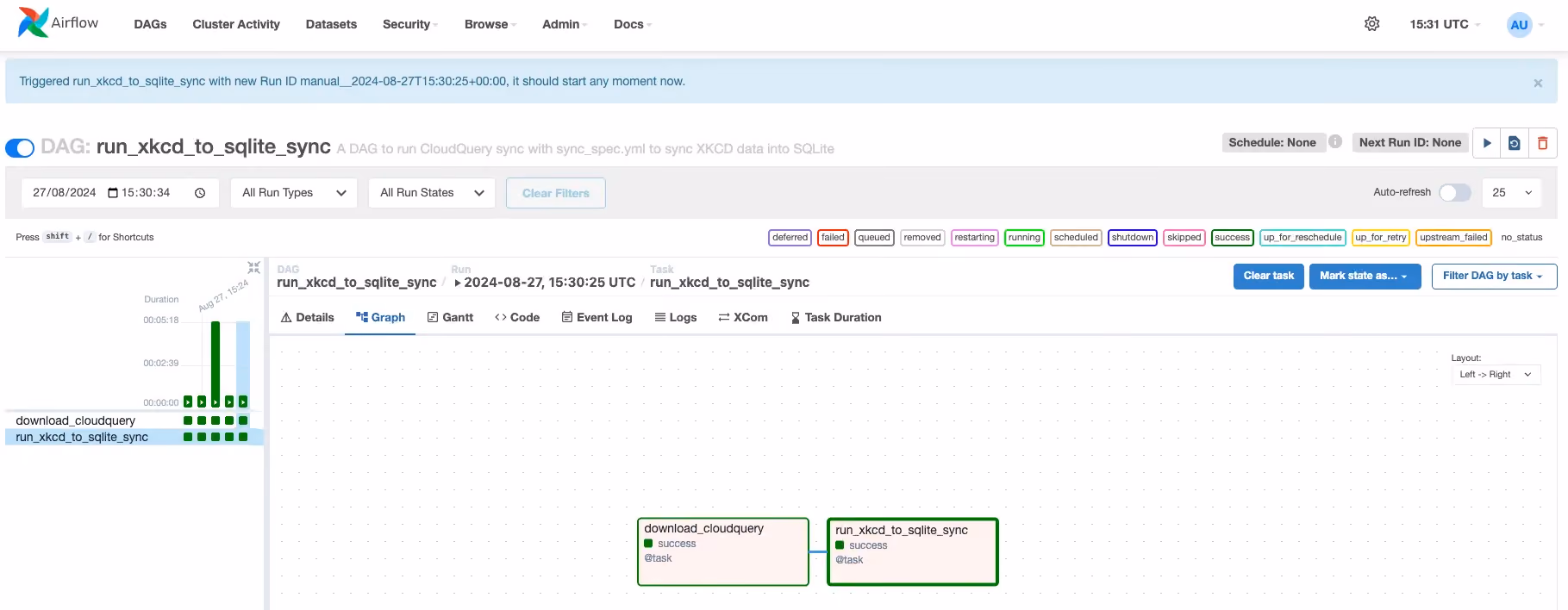Open the Datasets page
The width and height of the screenshot is (1568, 610).
tap(331, 24)
